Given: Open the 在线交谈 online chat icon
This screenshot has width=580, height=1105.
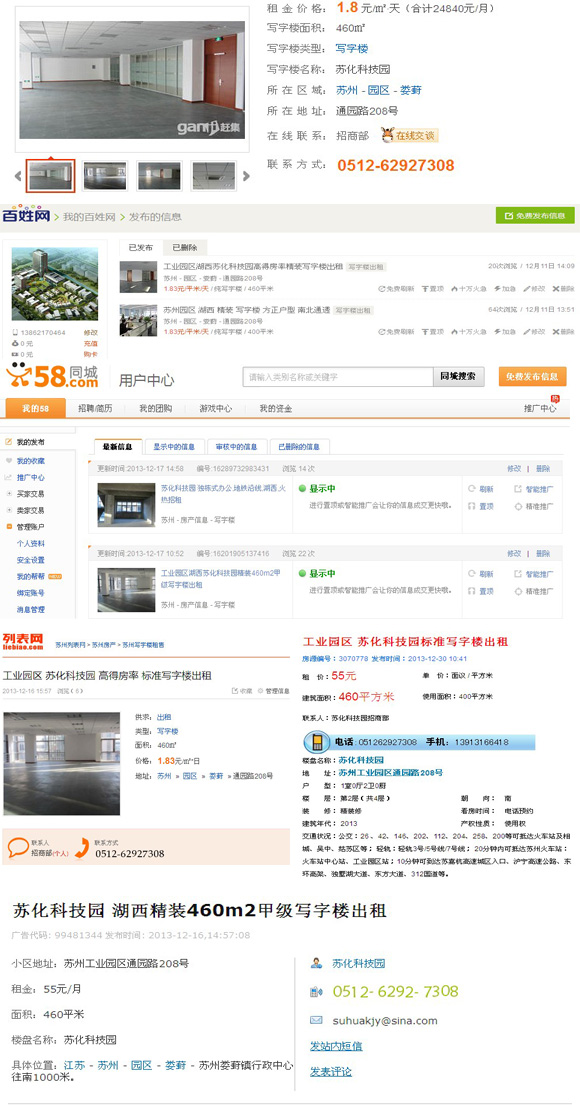Looking at the screenshot, I should [x=409, y=135].
